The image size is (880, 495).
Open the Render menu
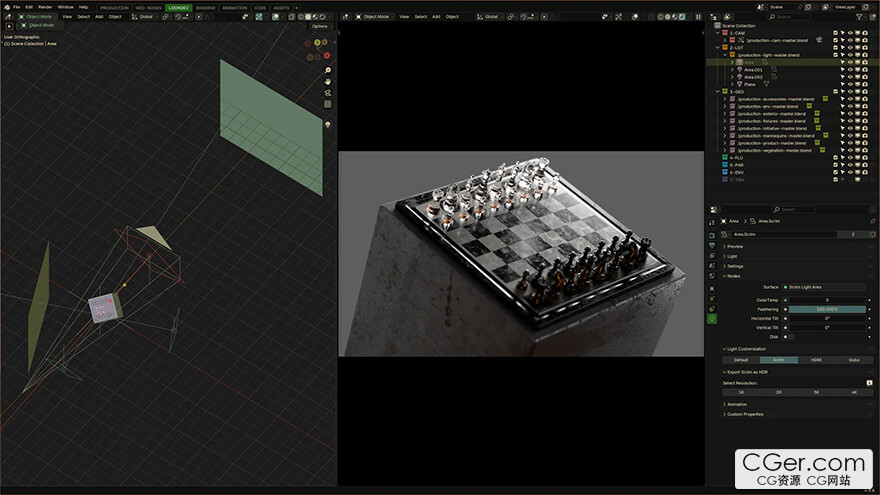pos(45,7)
